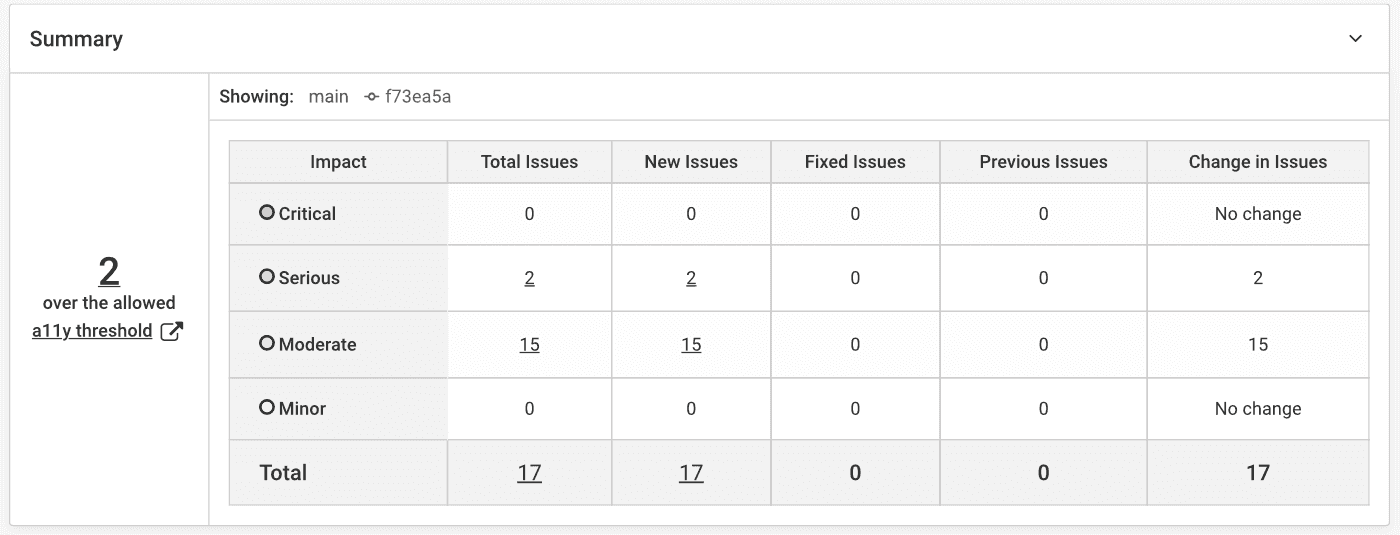The image size is (1400, 535).
Task: Click the Moderate impact circle icon
Action: click(x=267, y=343)
